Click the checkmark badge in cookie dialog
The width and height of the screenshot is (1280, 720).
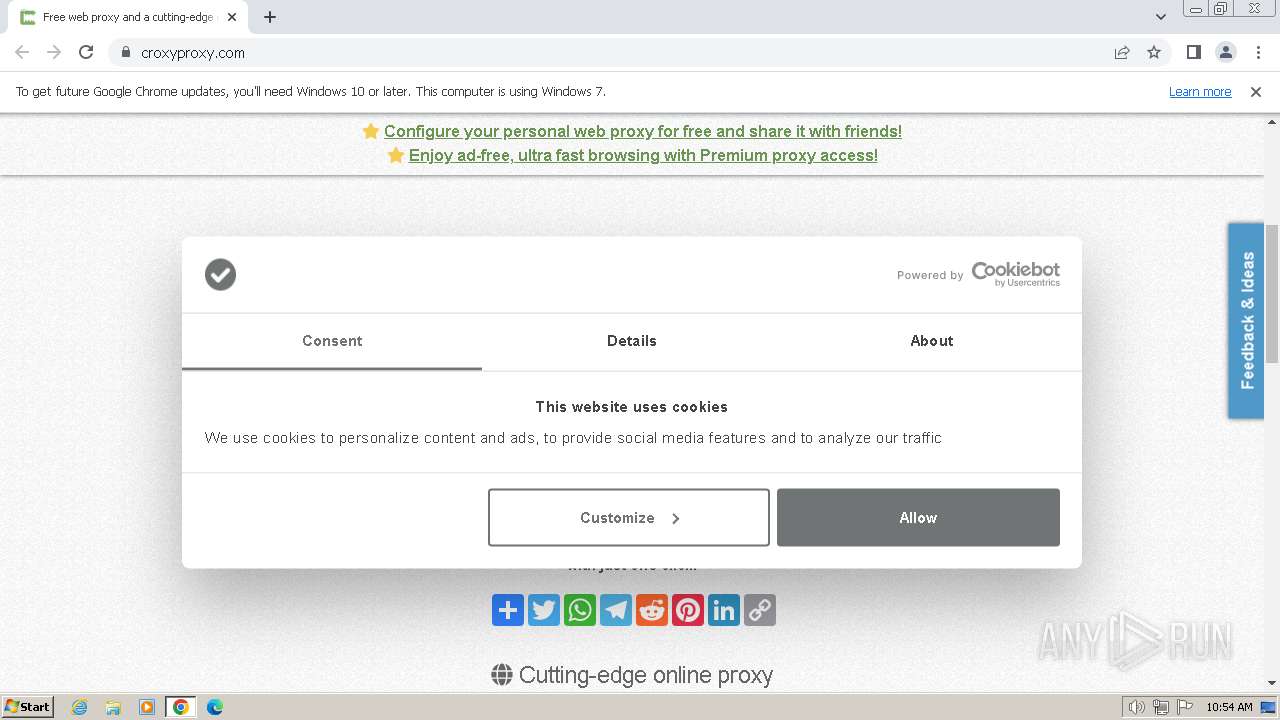(x=220, y=274)
